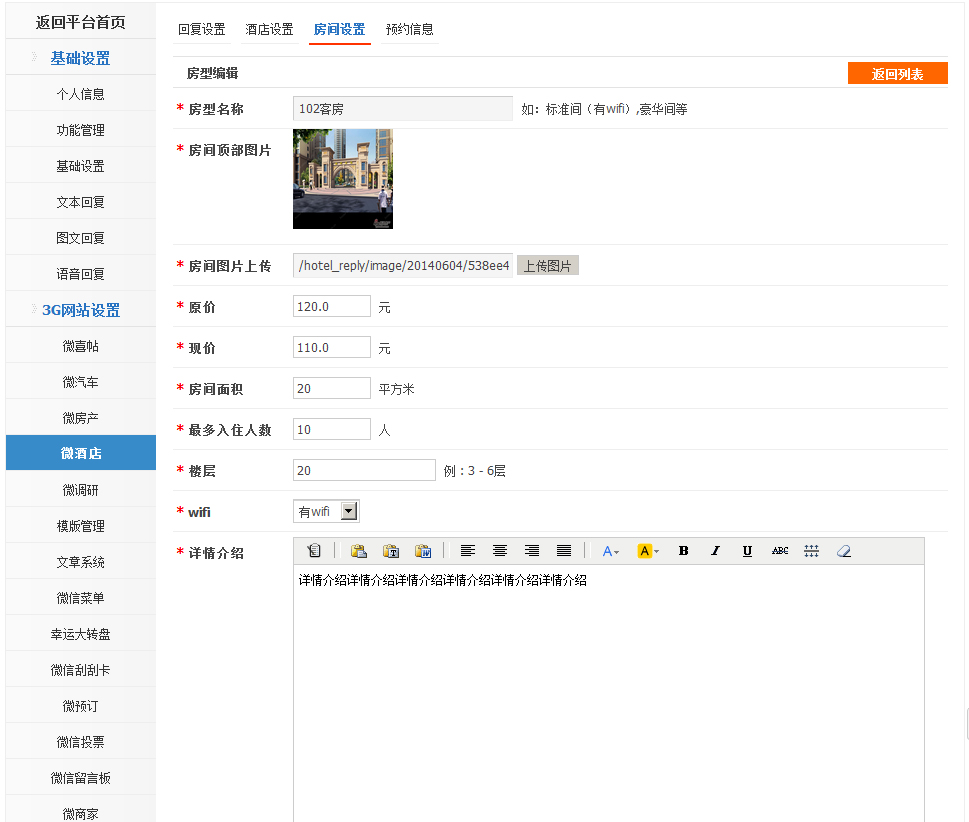The height and width of the screenshot is (822, 969).
Task: Switch to the 预约信息 tab
Action: point(410,30)
